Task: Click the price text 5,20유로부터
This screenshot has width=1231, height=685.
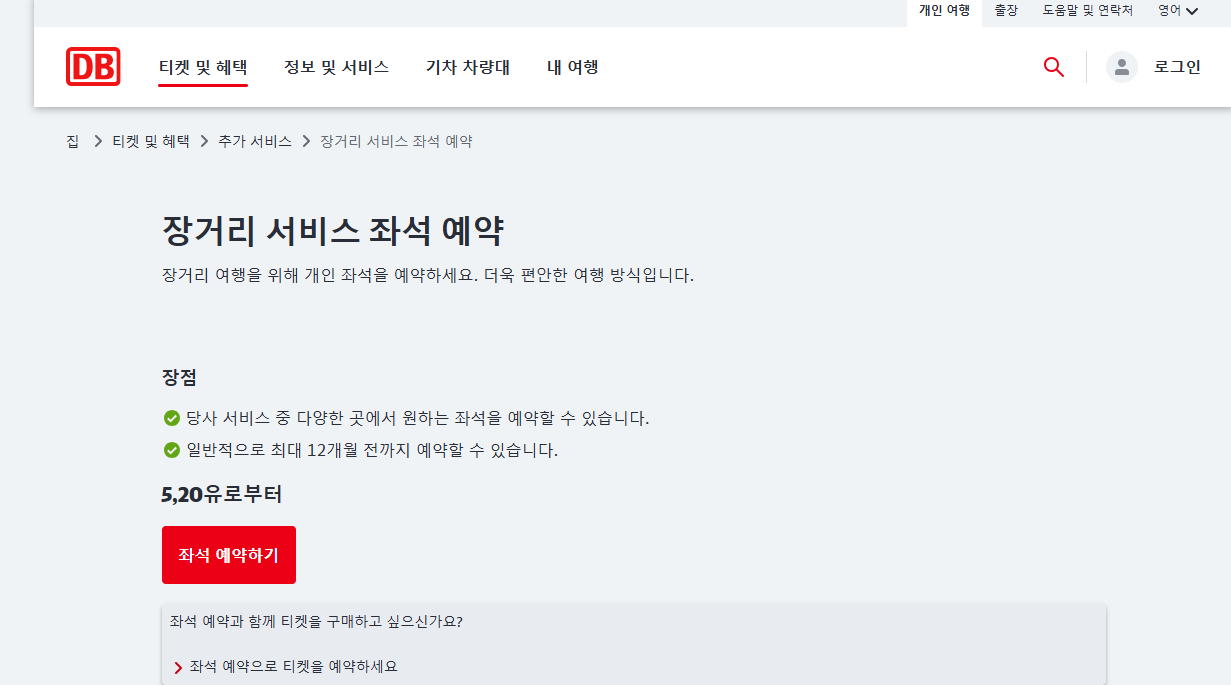Action: pyautogui.click(x=222, y=494)
